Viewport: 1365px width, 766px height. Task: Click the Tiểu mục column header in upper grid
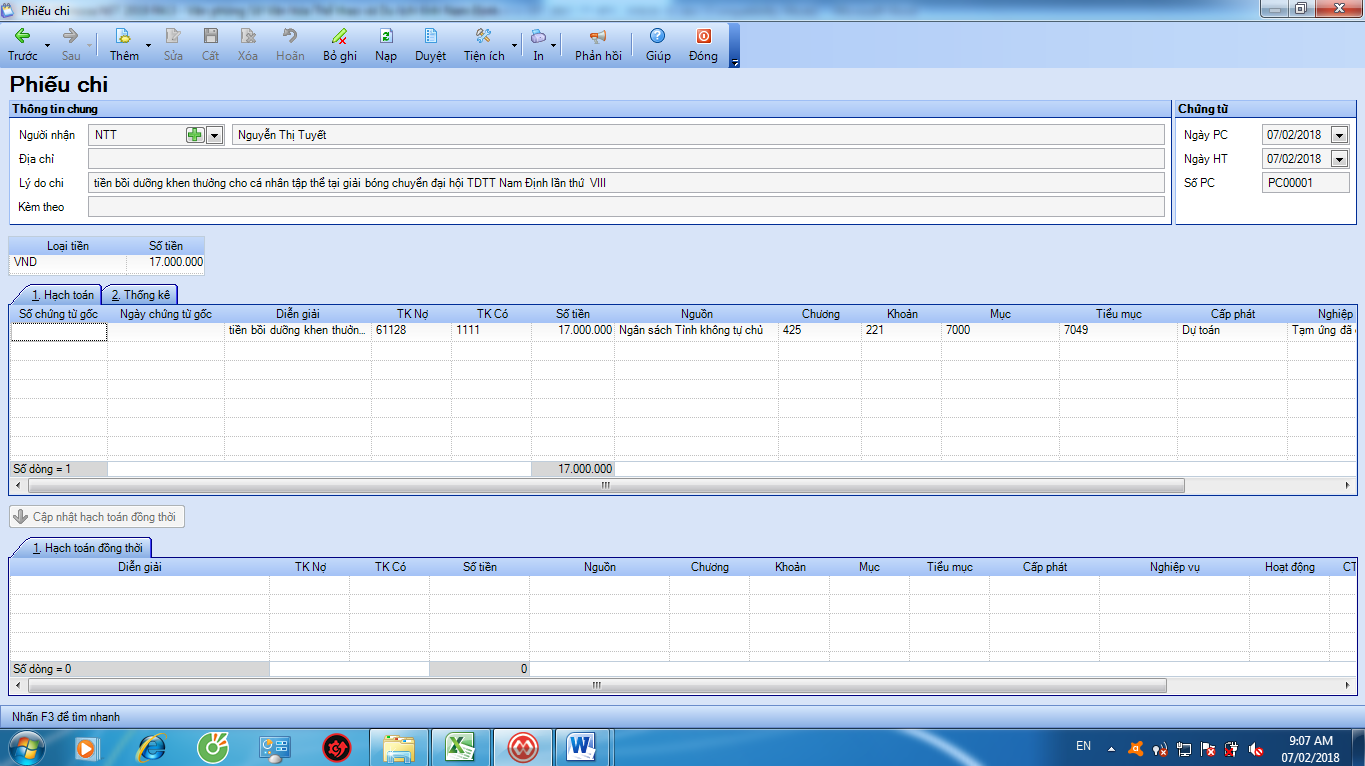(x=1118, y=314)
